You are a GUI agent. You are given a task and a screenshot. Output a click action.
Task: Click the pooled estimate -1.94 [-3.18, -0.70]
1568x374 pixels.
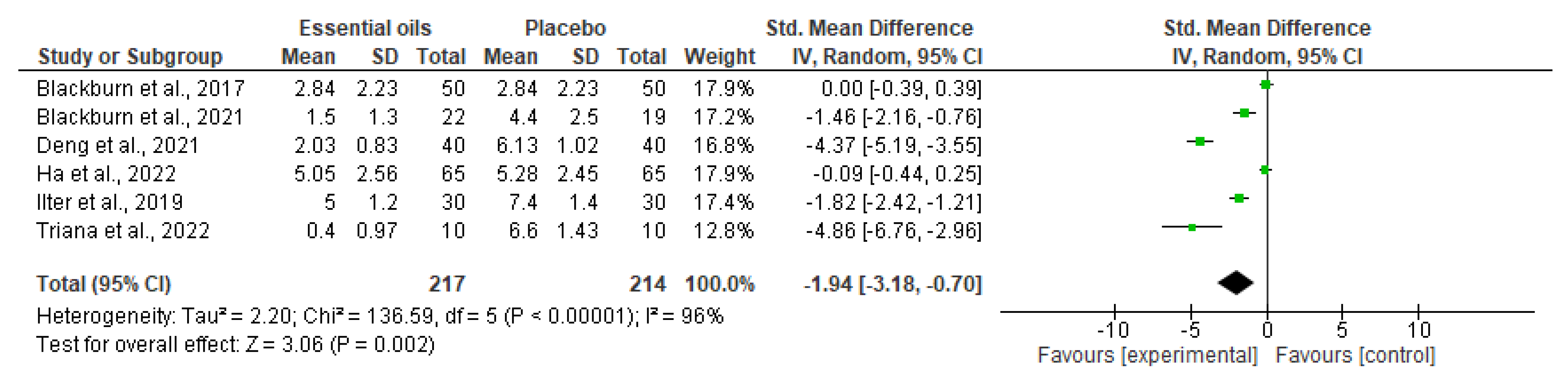tap(892, 284)
